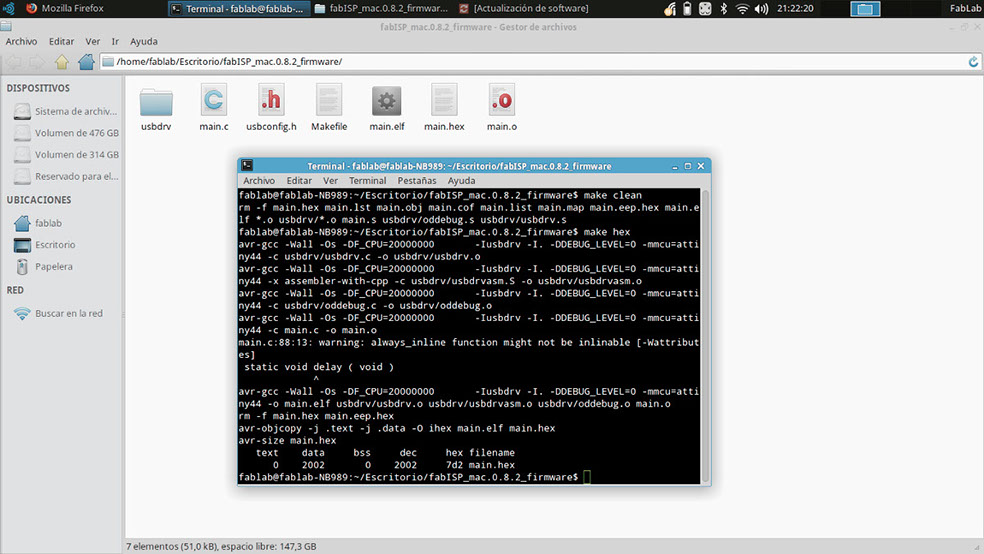Viewport: 984px width, 554px height.
Task: Open the volume speaker tray icon
Action: coord(761,9)
